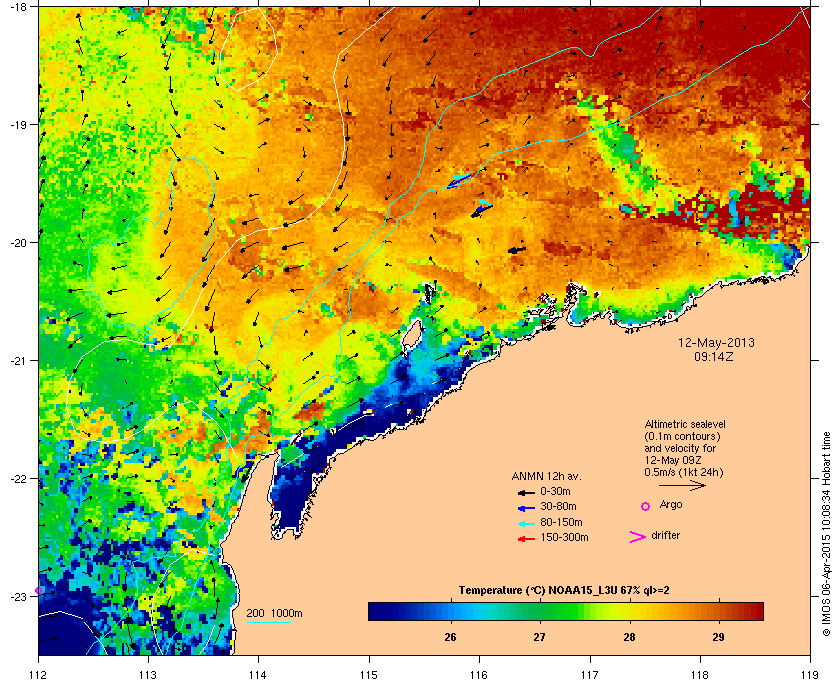Click the green region of colorbar near 27
Image resolution: width=840 pixels, height=680 pixels.
point(540,611)
